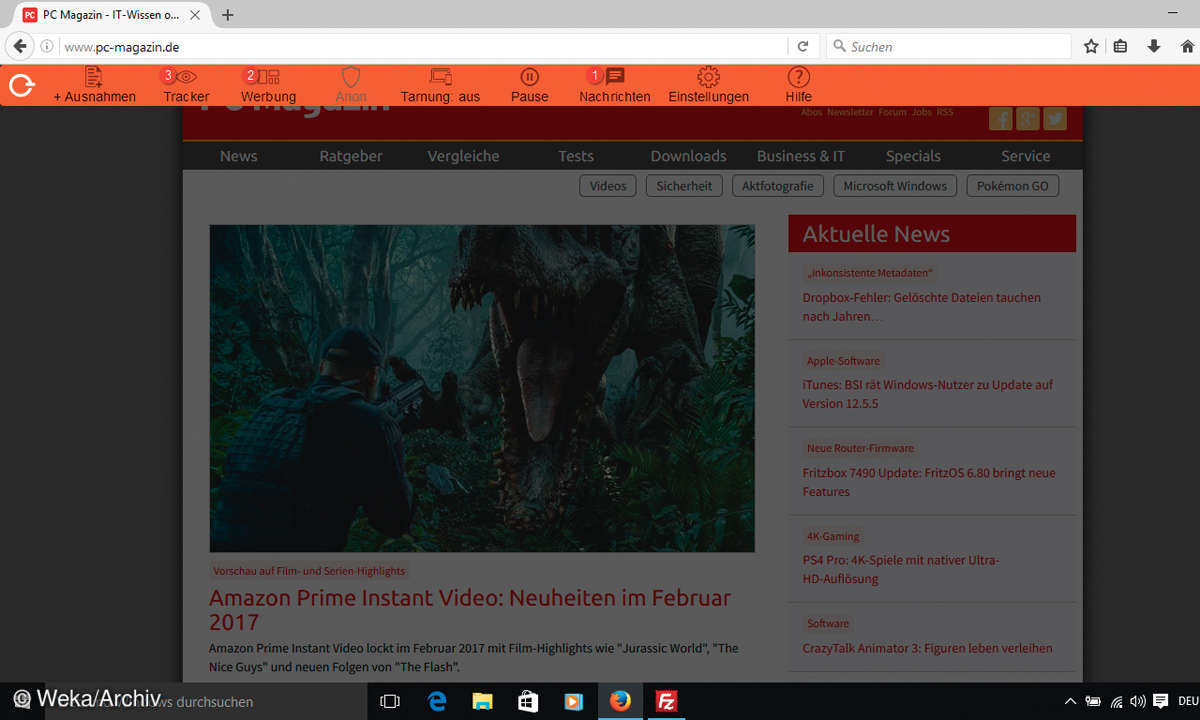Viewport: 1200px width, 720px height.
Task: Open File Explorer from the taskbar
Action: [483, 701]
